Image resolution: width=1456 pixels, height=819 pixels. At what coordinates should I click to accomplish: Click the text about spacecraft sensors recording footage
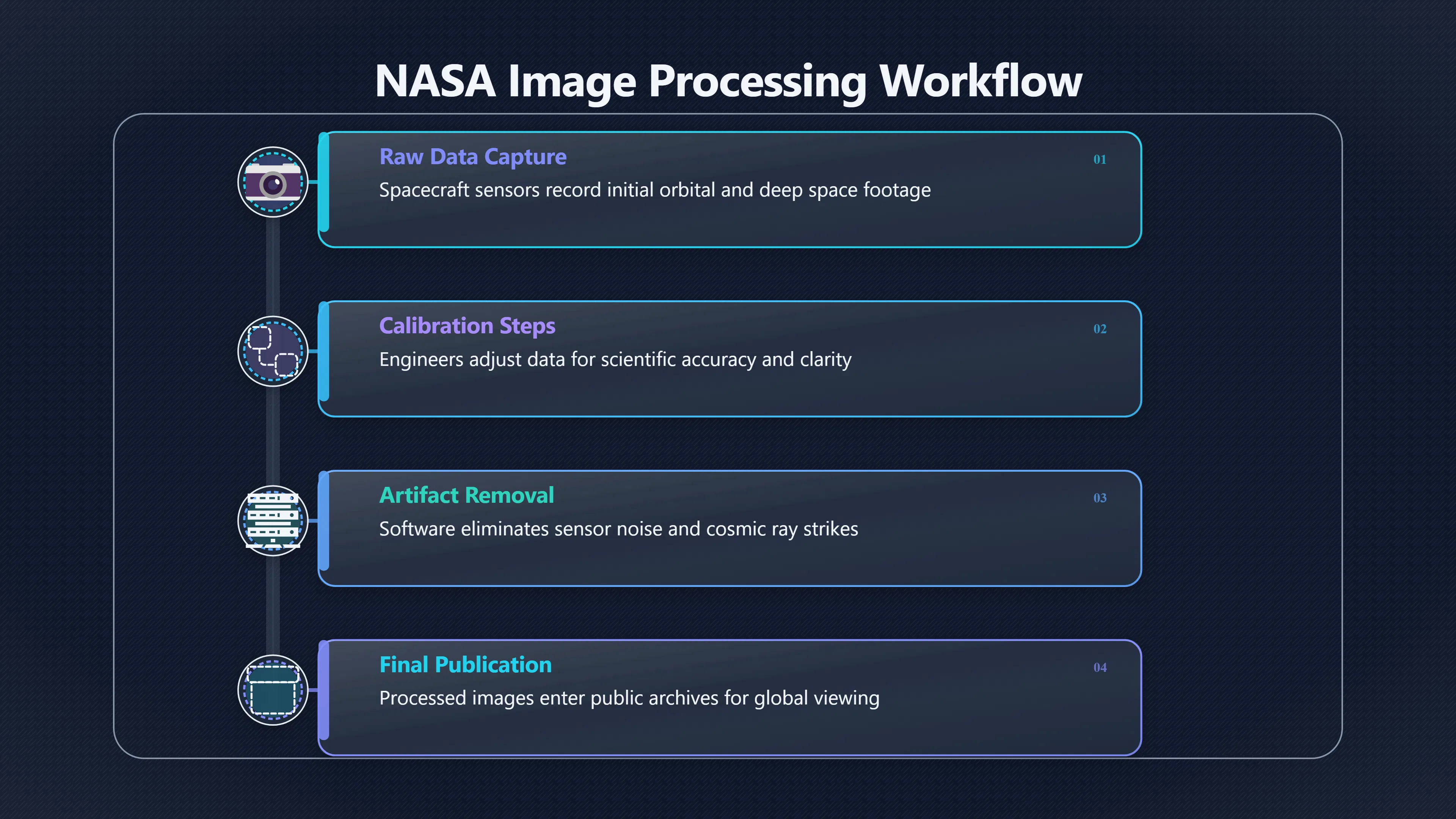(x=654, y=190)
